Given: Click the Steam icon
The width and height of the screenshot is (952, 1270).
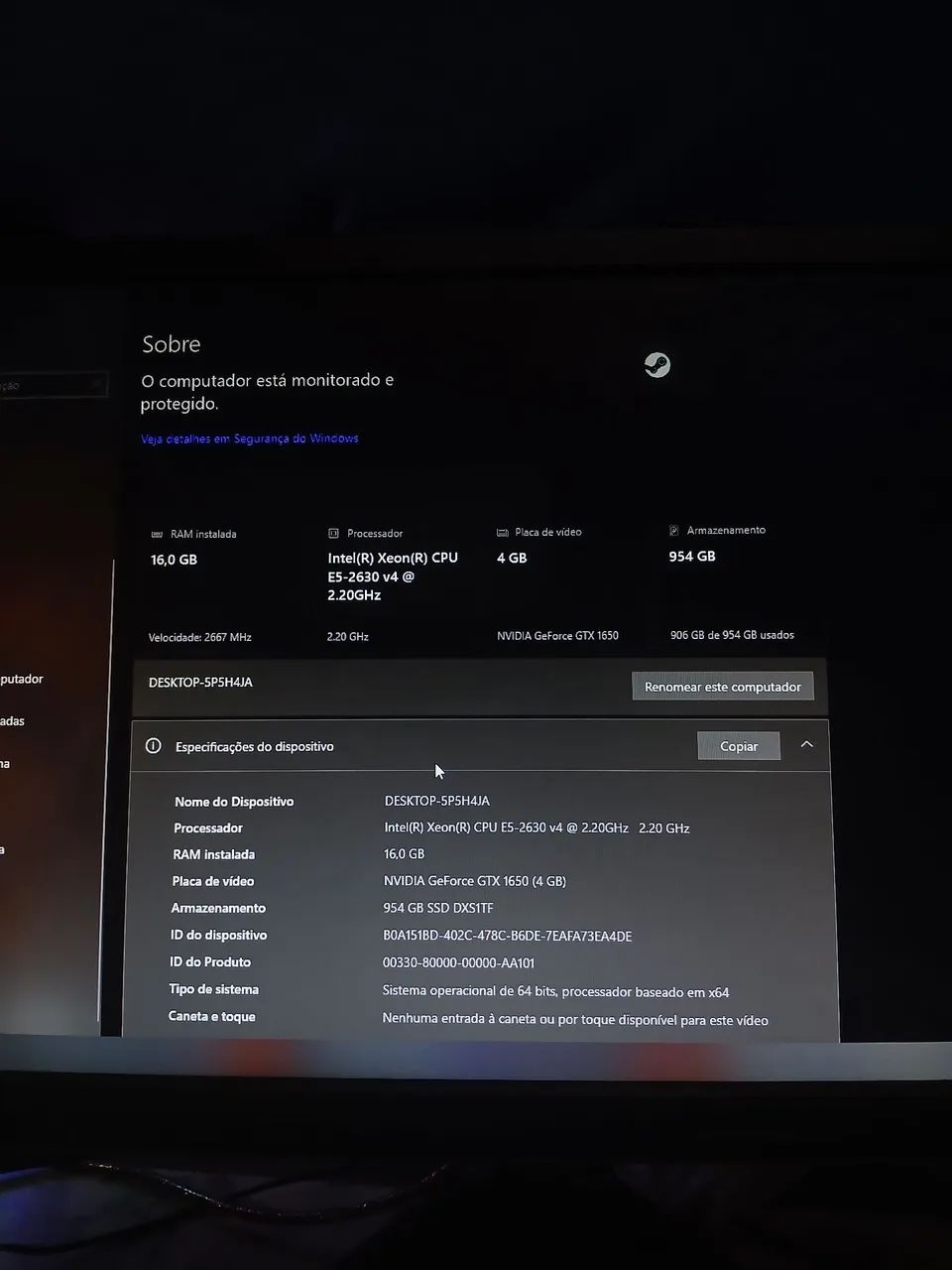Looking at the screenshot, I should tap(657, 365).
